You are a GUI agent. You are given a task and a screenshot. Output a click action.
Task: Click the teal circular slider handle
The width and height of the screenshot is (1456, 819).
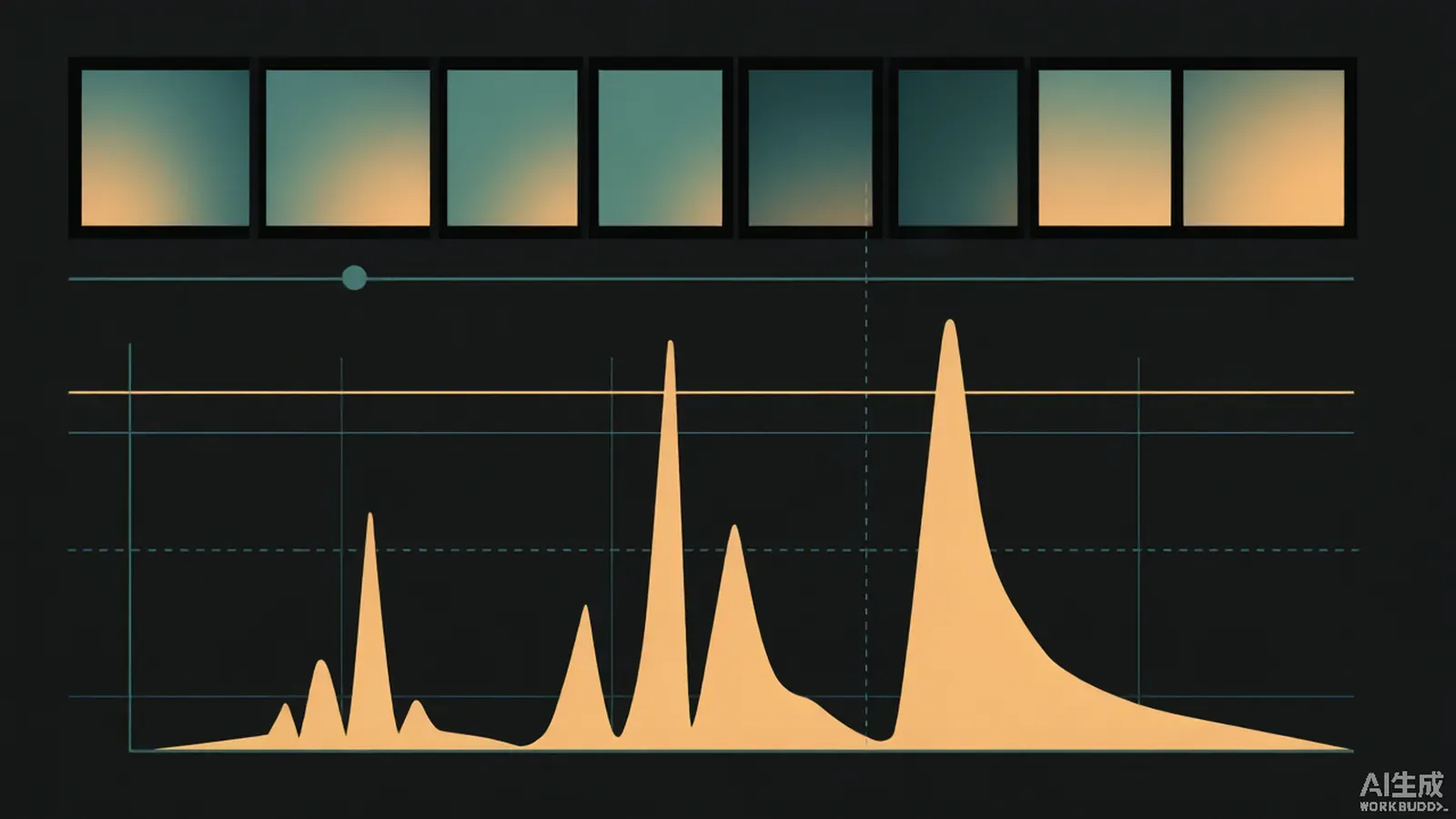coord(354,278)
